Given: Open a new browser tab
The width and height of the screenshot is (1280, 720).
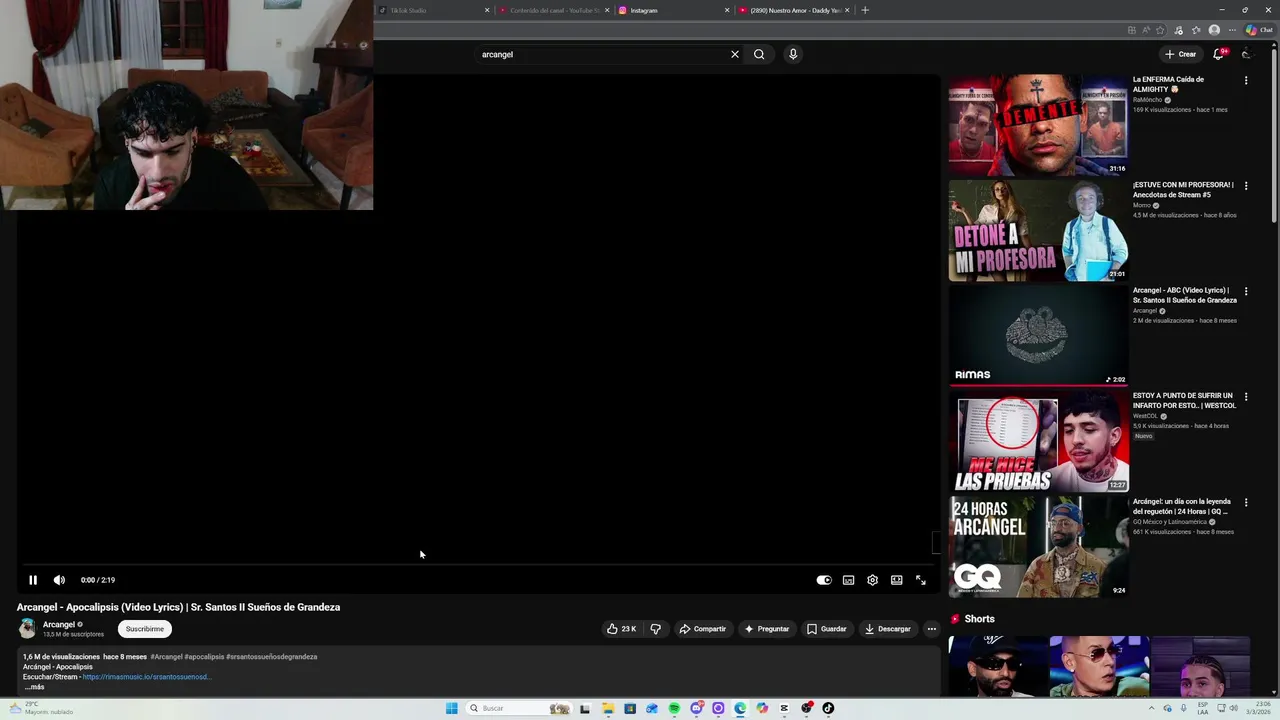Looking at the screenshot, I should click(x=865, y=10).
